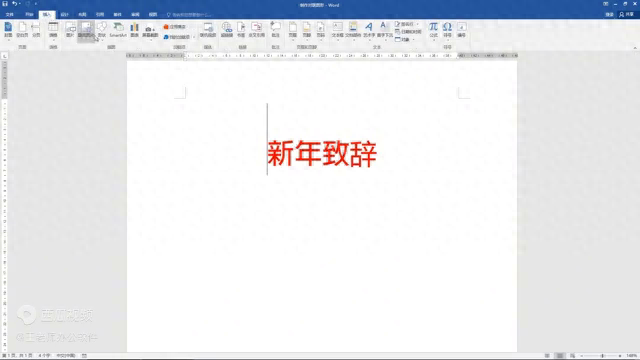Screen dimensions: 640x360
Task: Insert Date and Time
Action: point(408,31)
